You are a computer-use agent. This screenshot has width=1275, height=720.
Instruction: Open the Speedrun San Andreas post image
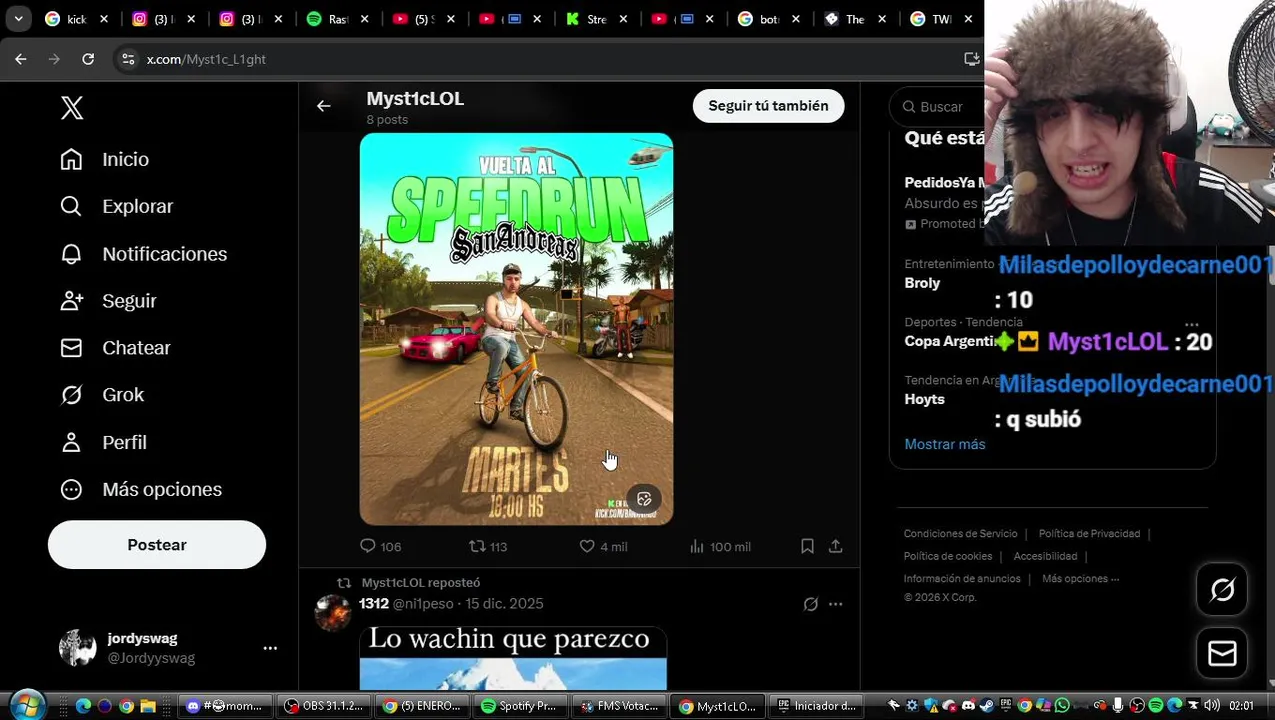[516, 329]
